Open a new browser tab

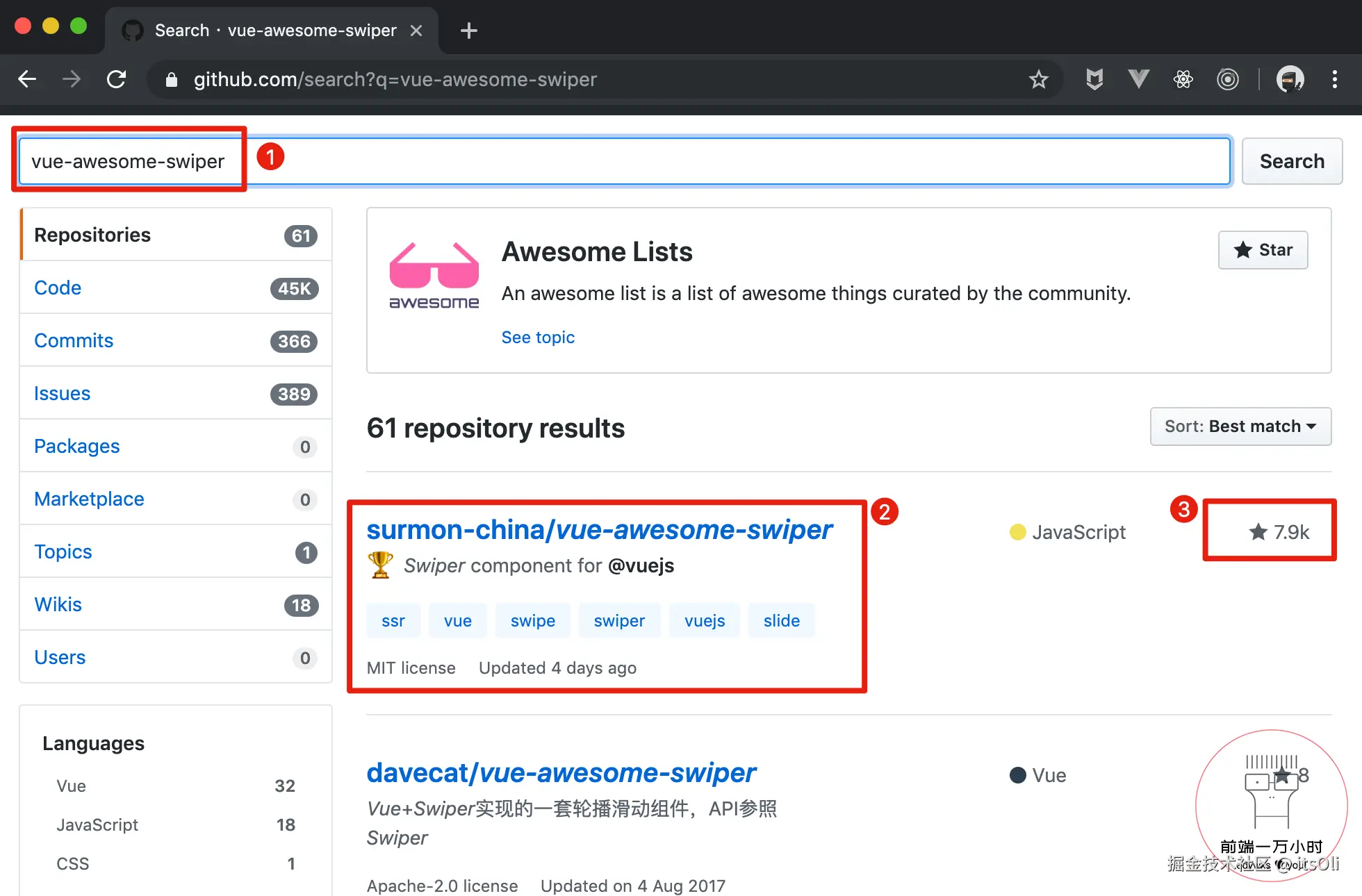click(x=469, y=31)
